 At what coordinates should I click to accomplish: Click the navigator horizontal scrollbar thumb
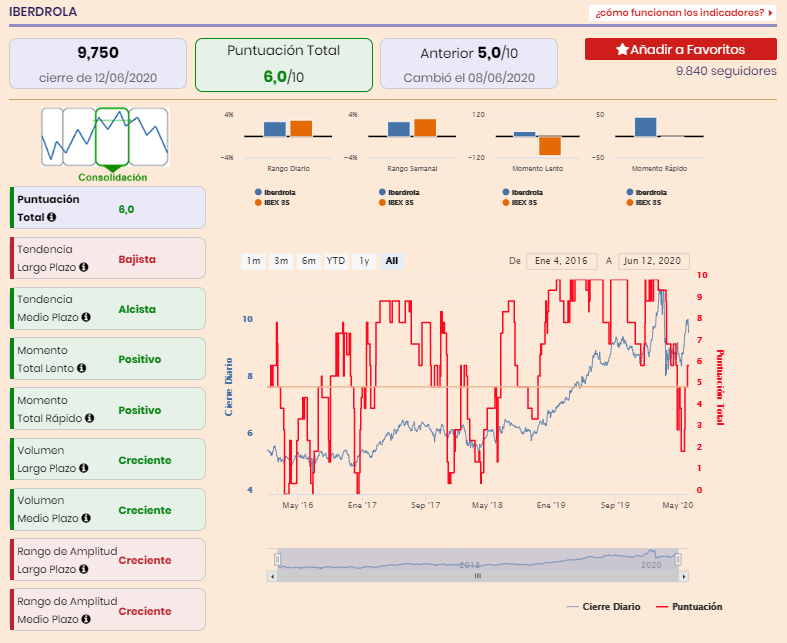(478, 576)
